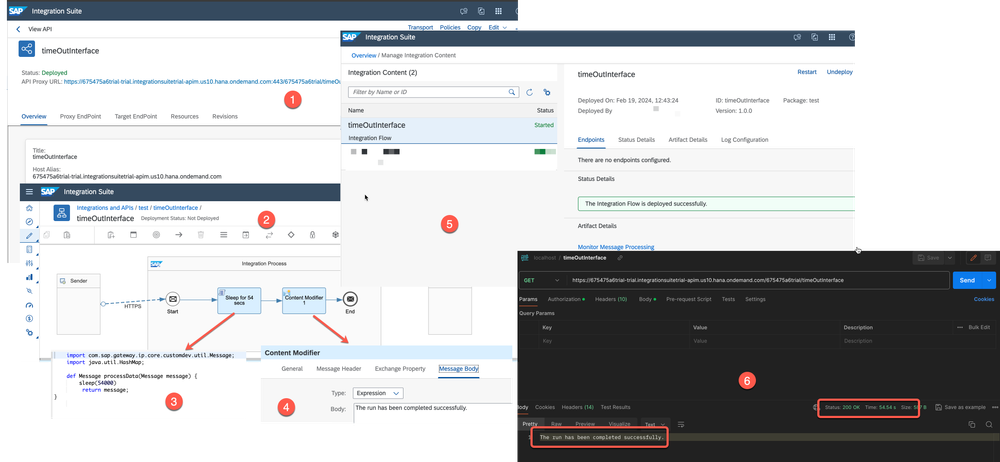Click the search icon in the Postman response pane
Screen dimensions: 1000x462
coord(990,425)
